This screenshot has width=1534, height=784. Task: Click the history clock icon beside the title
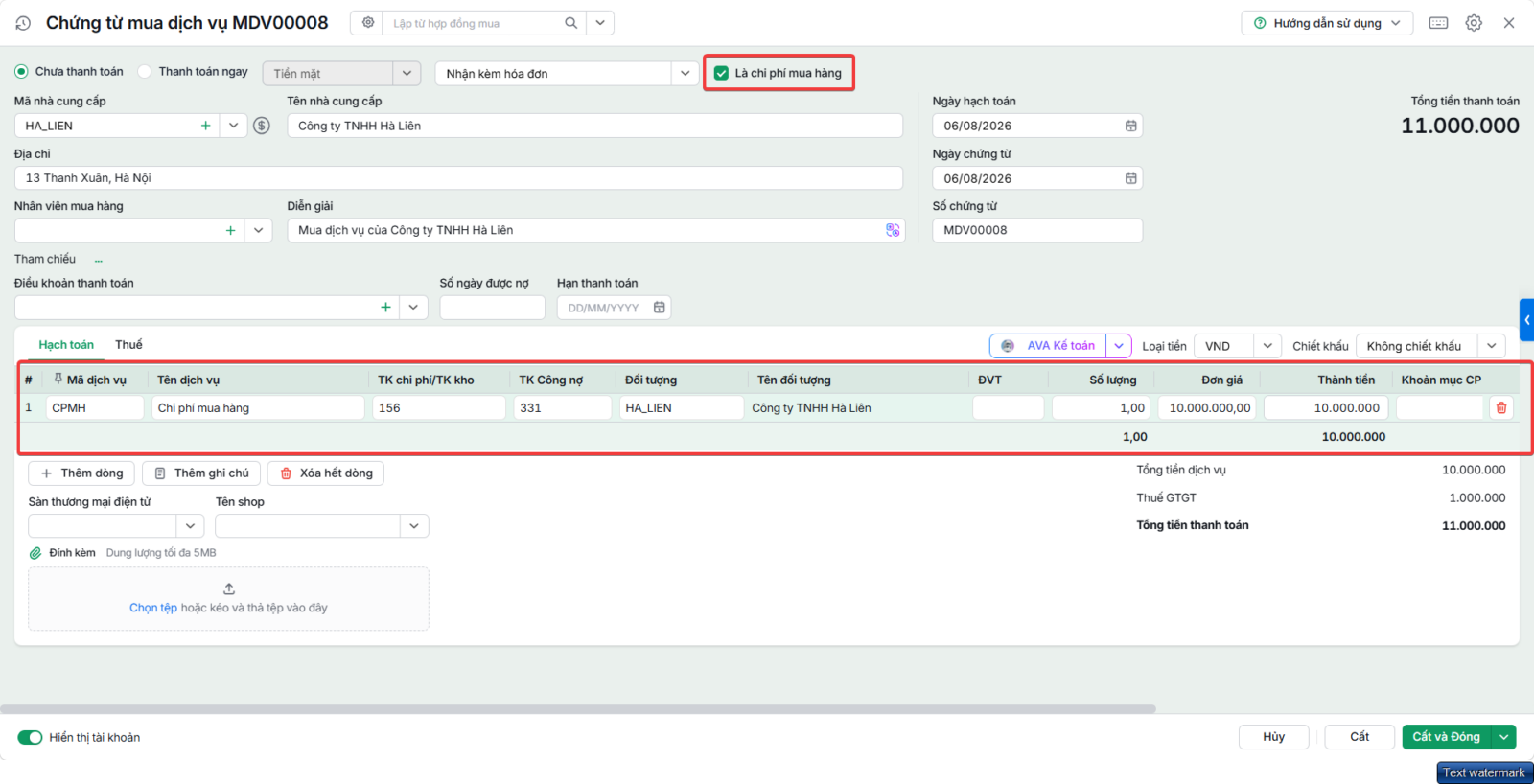[23, 23]
